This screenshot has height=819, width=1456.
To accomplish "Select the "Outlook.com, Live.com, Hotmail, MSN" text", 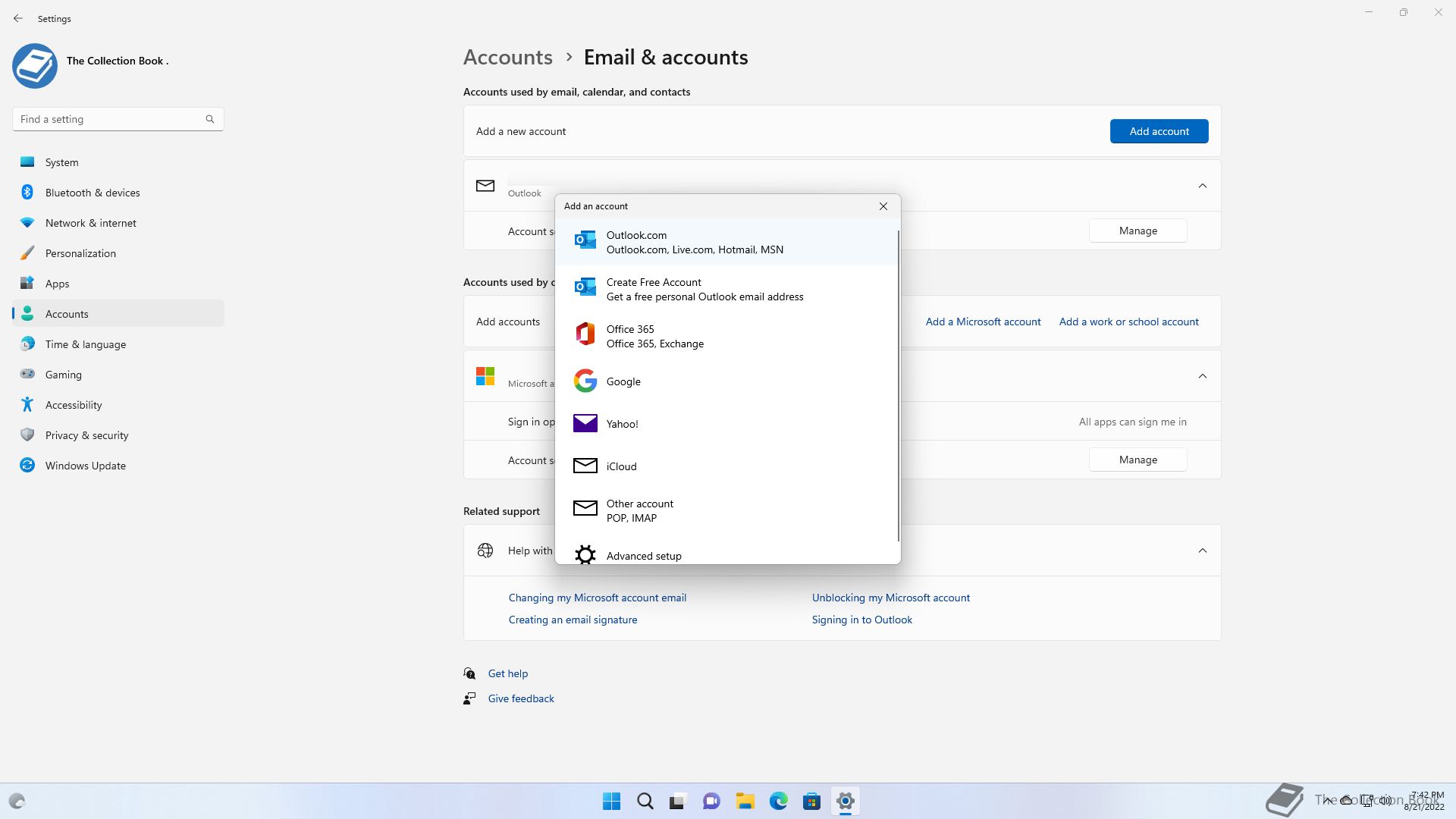I will [x=695, y=249].
